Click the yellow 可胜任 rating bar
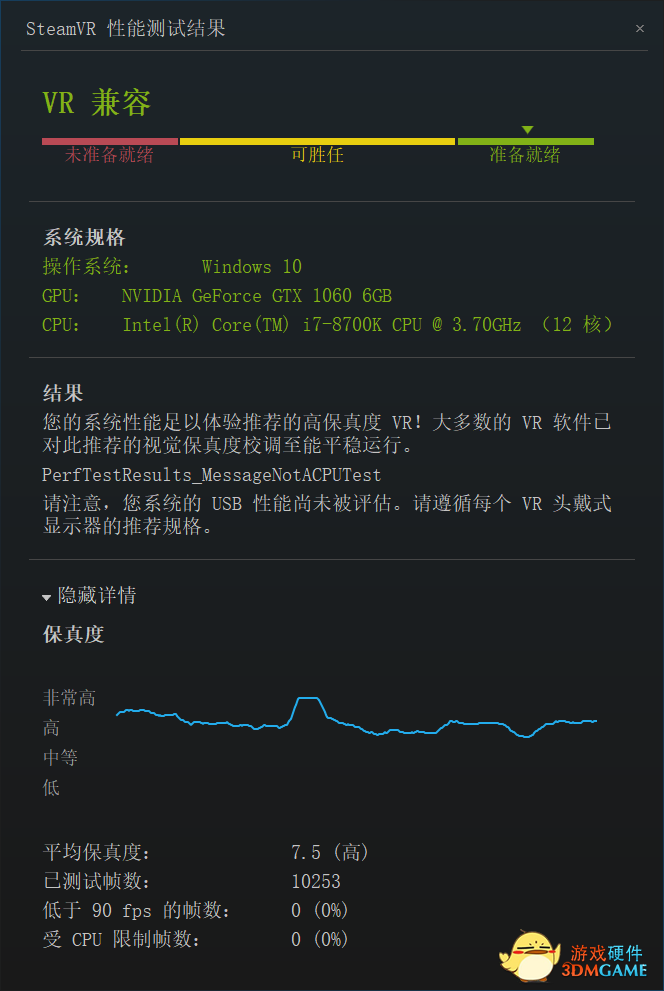This screenshot has height=991, width=664. click(x=317, y=142)
